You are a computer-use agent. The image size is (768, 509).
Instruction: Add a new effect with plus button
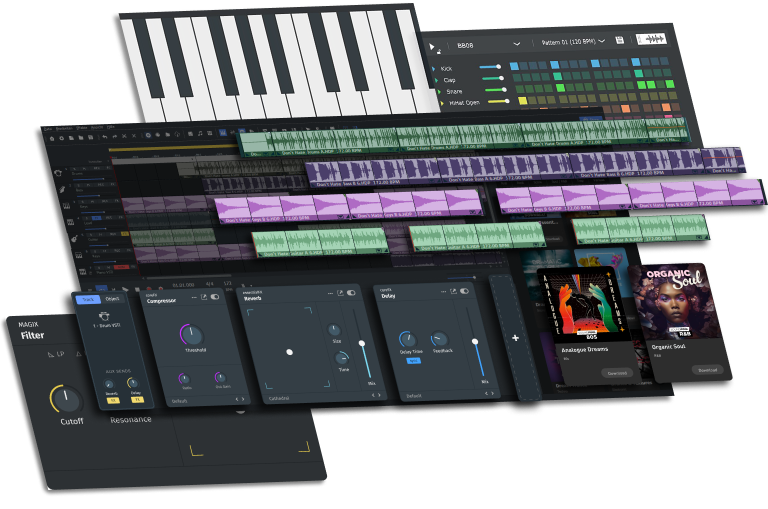point(515,338)
